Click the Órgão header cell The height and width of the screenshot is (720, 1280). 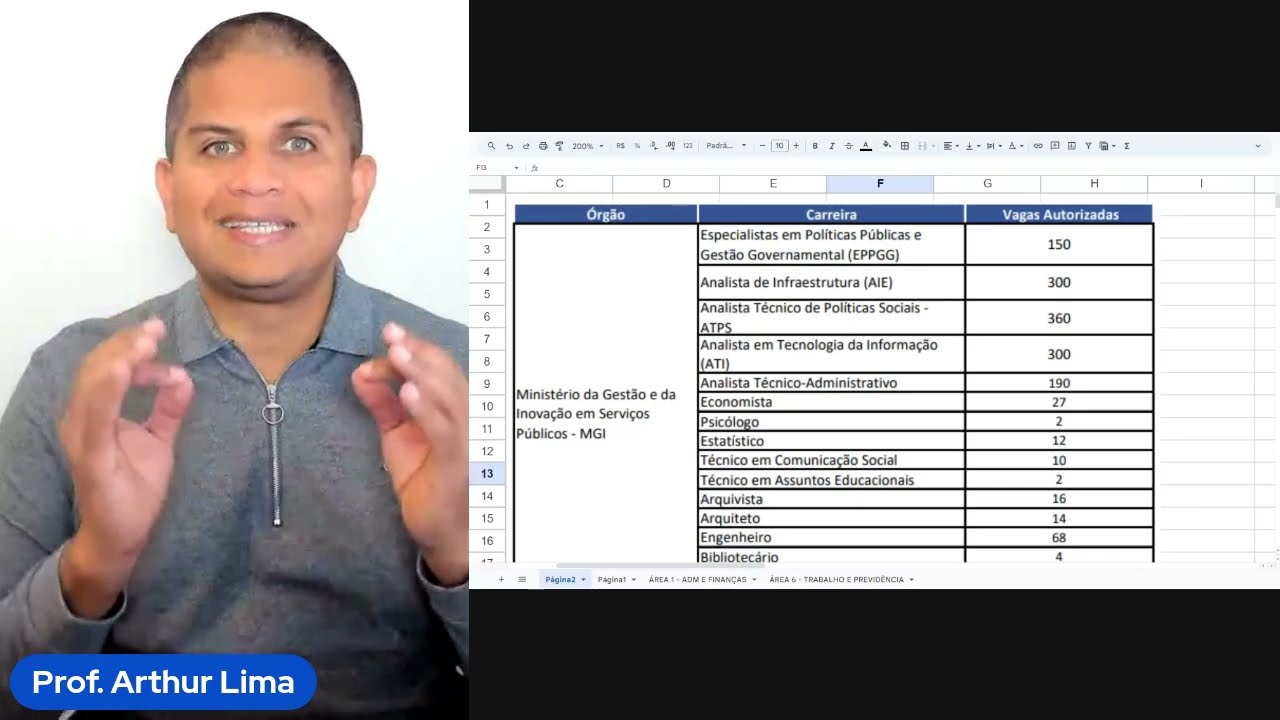(606, 214)
